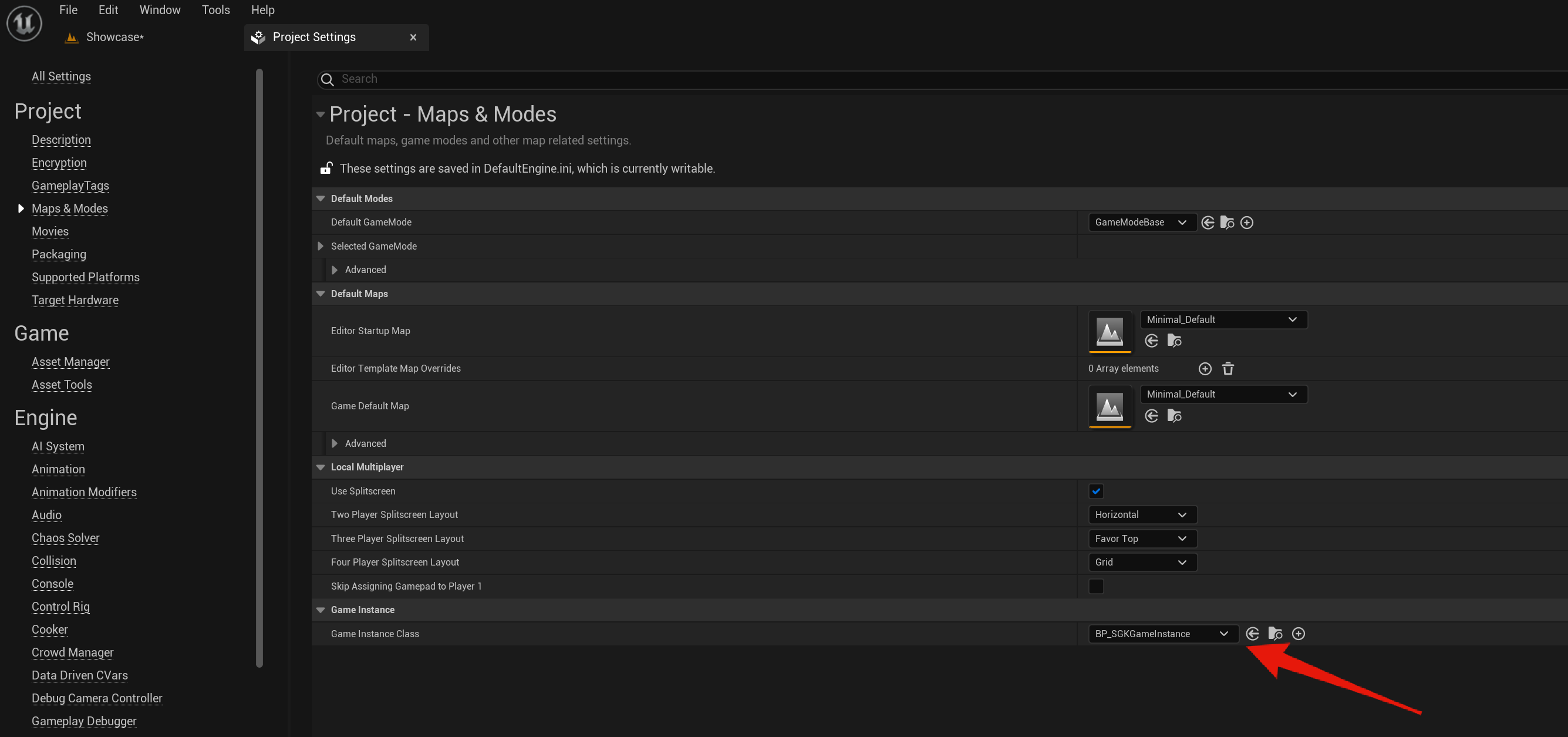
Task: Open the Packaging settings link
Action: [x=59, y=254]
